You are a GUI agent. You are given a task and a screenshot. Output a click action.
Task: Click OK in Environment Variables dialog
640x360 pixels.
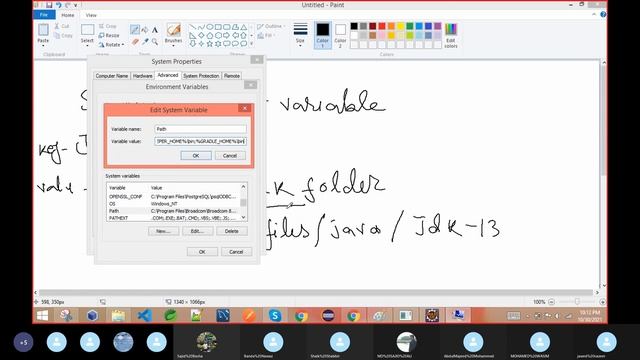(x=202, y=252)
